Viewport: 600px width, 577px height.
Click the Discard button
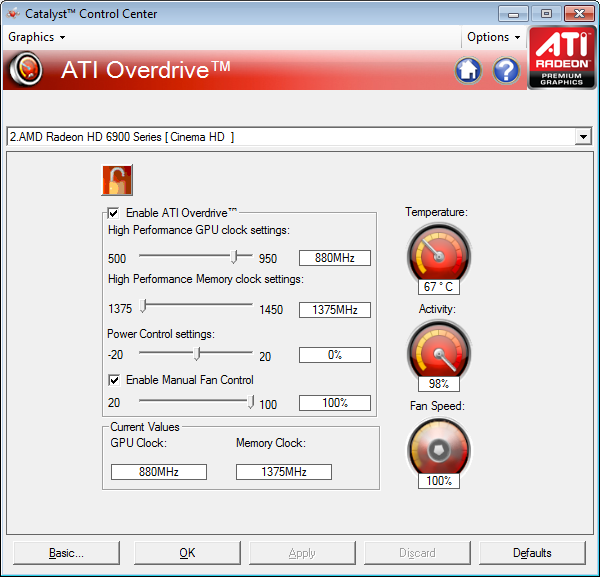pyautogui.click(x=417, y=553)
